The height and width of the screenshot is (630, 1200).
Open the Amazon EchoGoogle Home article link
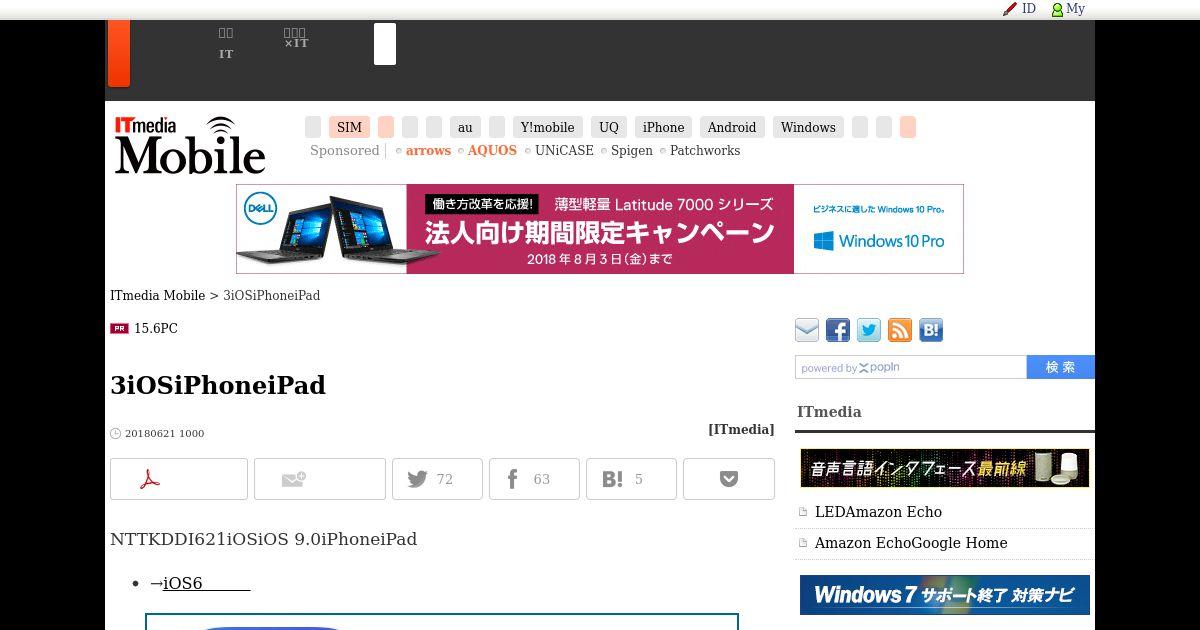[x=911, y=543]
